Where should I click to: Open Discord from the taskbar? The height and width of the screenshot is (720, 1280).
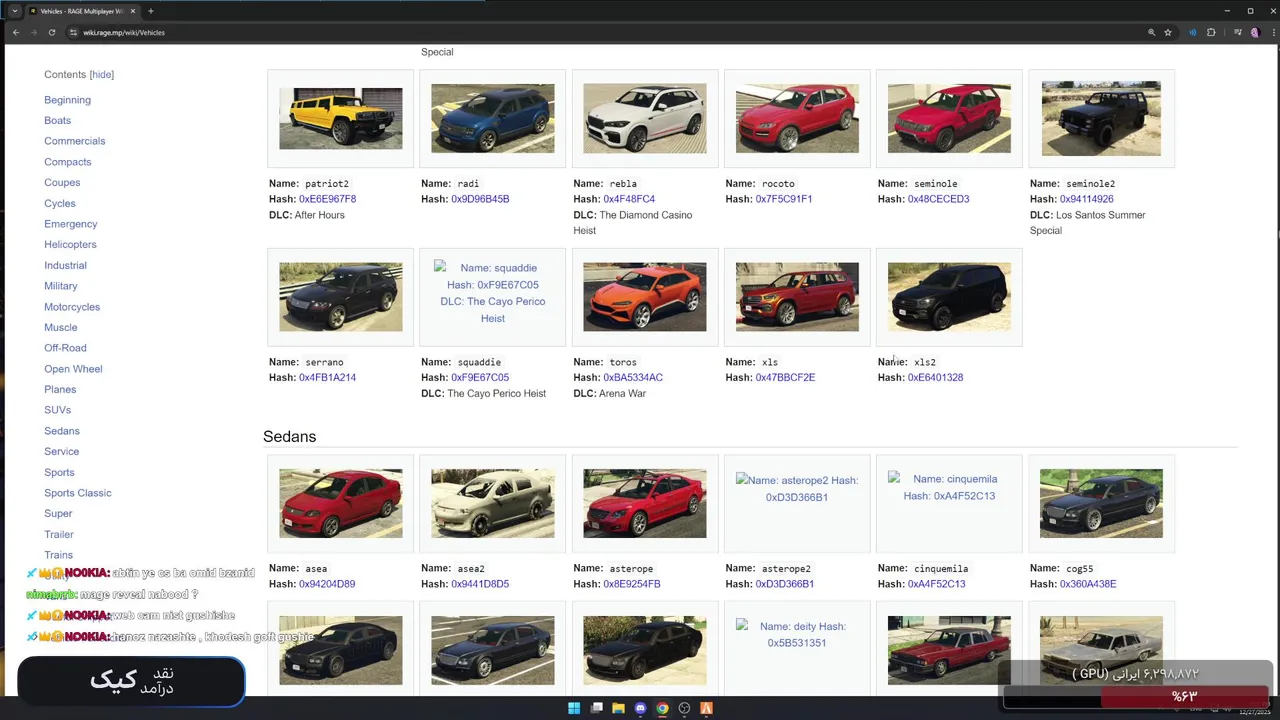pyautogui.click(x=640, y=708)
